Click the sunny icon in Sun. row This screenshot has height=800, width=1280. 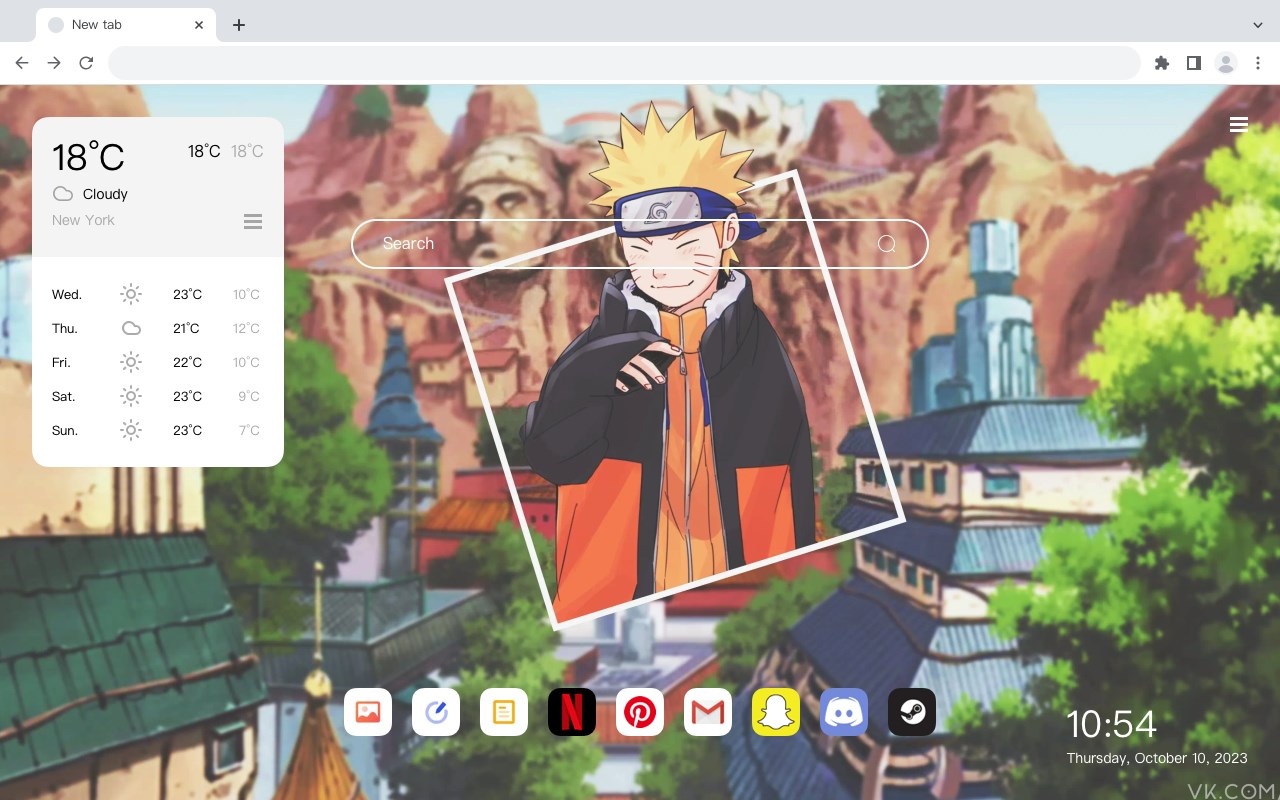point(131,430)
